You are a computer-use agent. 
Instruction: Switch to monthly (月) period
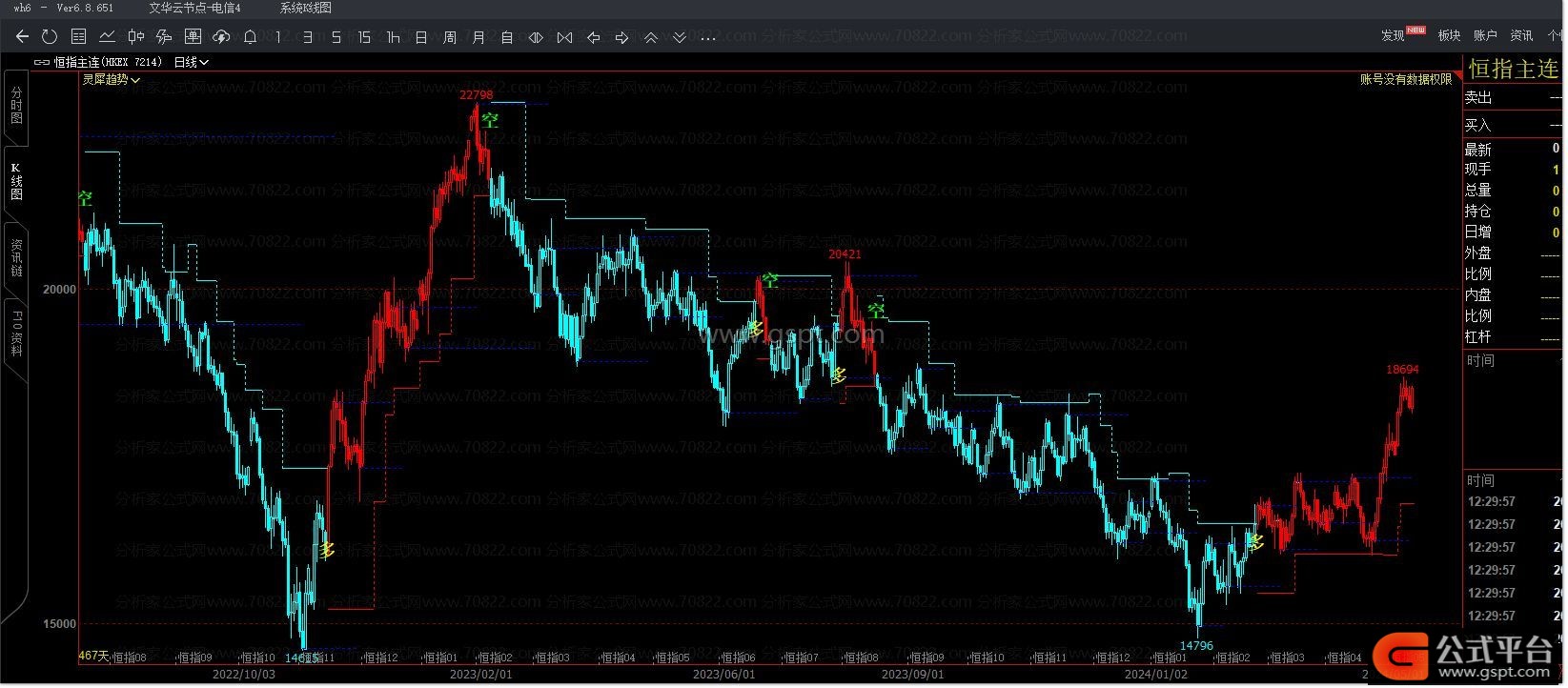pos(479,37)
